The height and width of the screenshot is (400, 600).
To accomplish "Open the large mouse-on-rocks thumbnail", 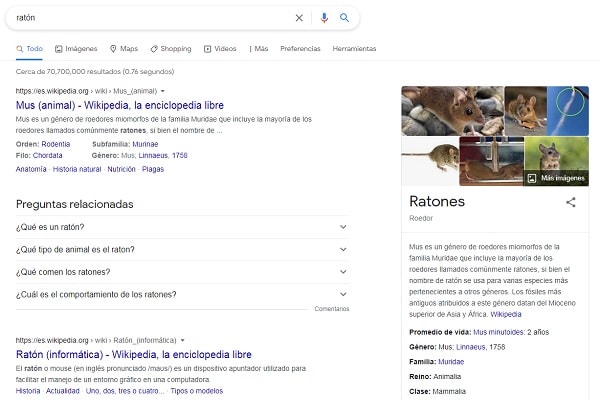I will click(x=453, y=111).
